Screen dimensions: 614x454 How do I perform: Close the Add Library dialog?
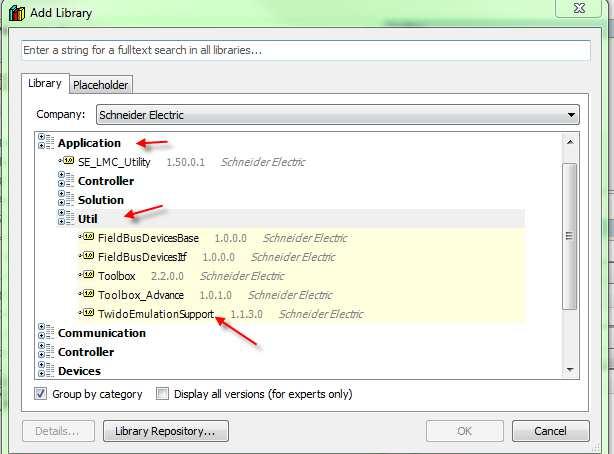pos(579,8)
